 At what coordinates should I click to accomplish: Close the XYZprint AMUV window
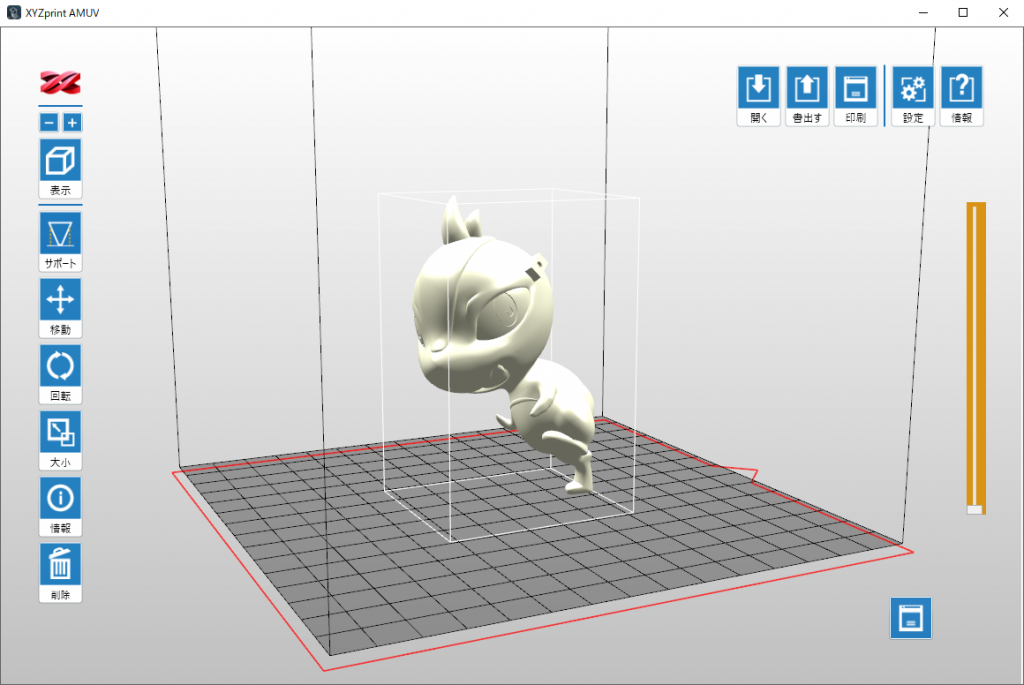pos(1003,12)
